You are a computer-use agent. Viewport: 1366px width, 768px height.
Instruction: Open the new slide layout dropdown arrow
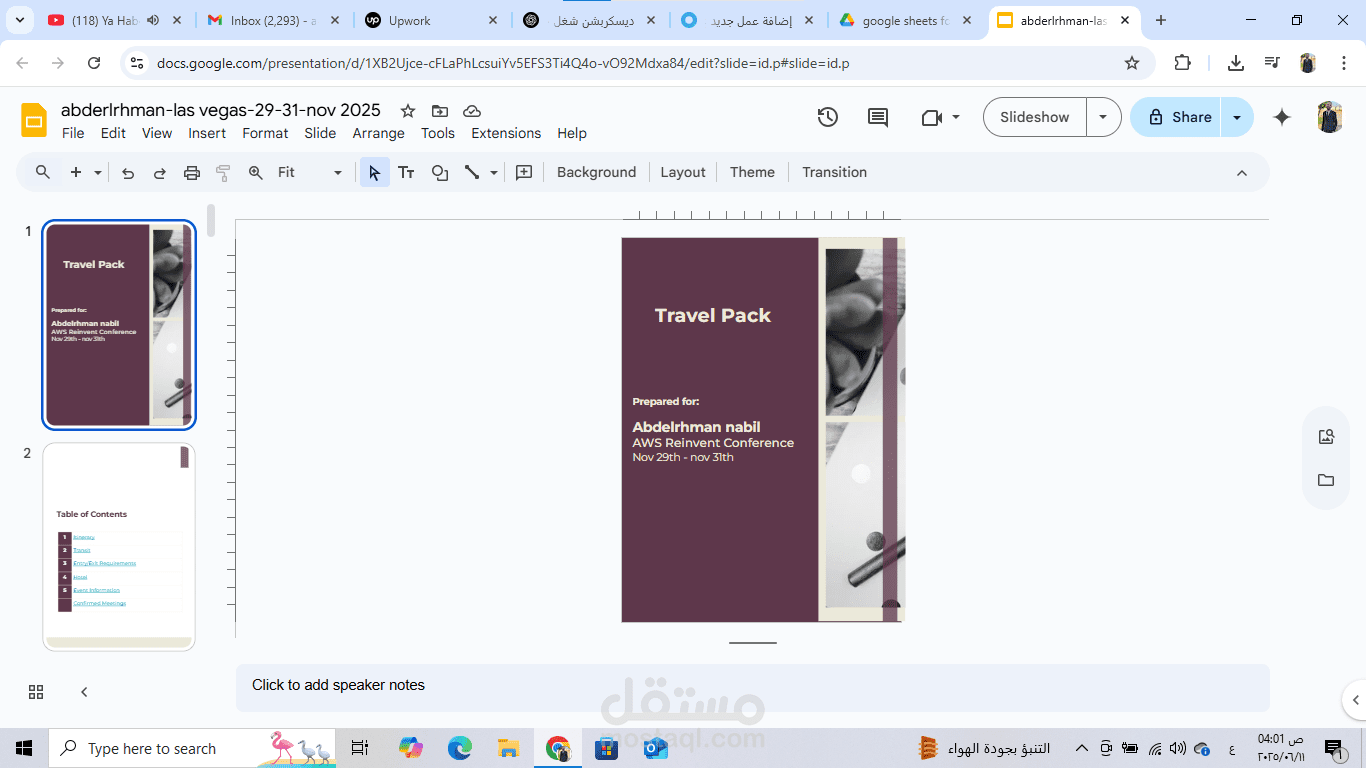pyautogui.click(x=98, y=172)
